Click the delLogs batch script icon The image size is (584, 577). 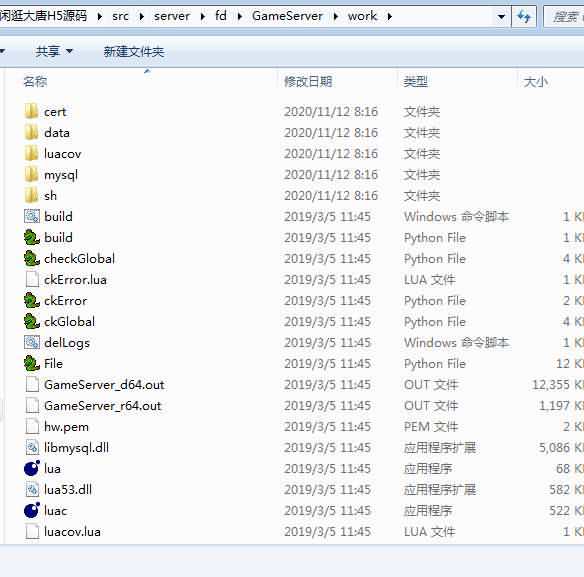point(32,342)
